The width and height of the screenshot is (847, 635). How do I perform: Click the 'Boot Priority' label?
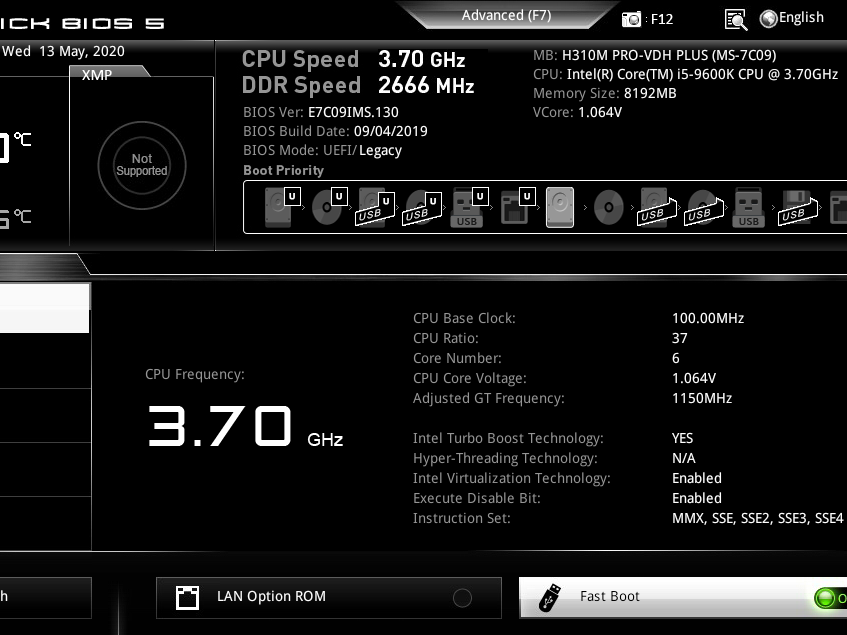284,171
